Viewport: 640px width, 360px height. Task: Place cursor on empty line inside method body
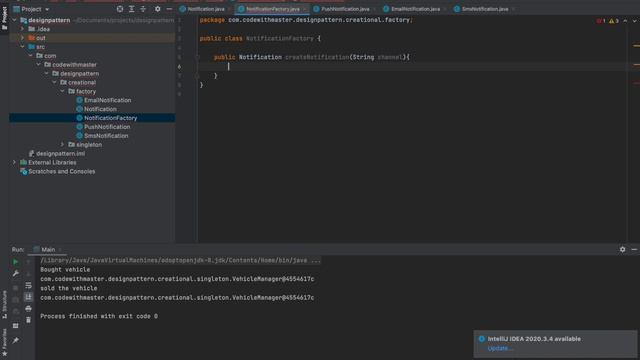(x=412, y=67)
